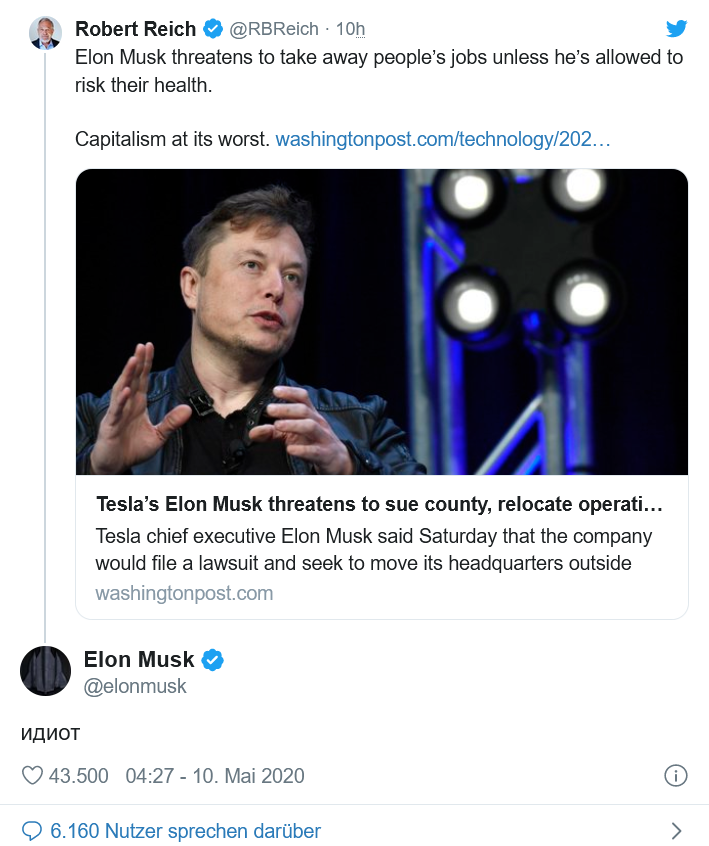Image resolution: width=709 pixels, height=846 pixels.
Task: Expand conversation with right chevron
Action: [676, 830]
